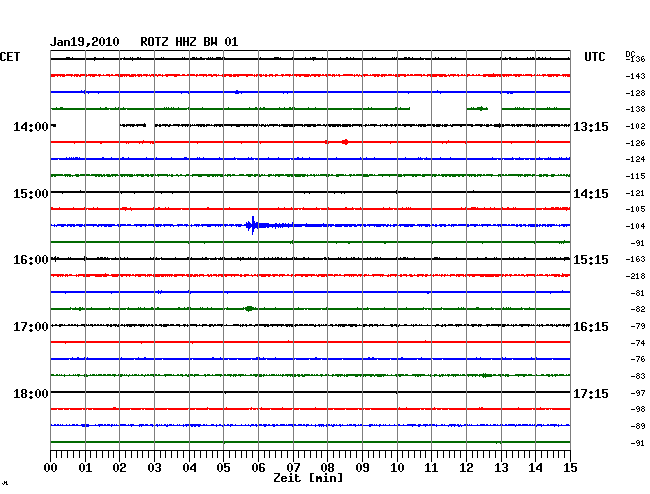This screenshot has width=650, height=494.
Task: Click the 14:15 UTC time label
Action: tap(591, 194)
